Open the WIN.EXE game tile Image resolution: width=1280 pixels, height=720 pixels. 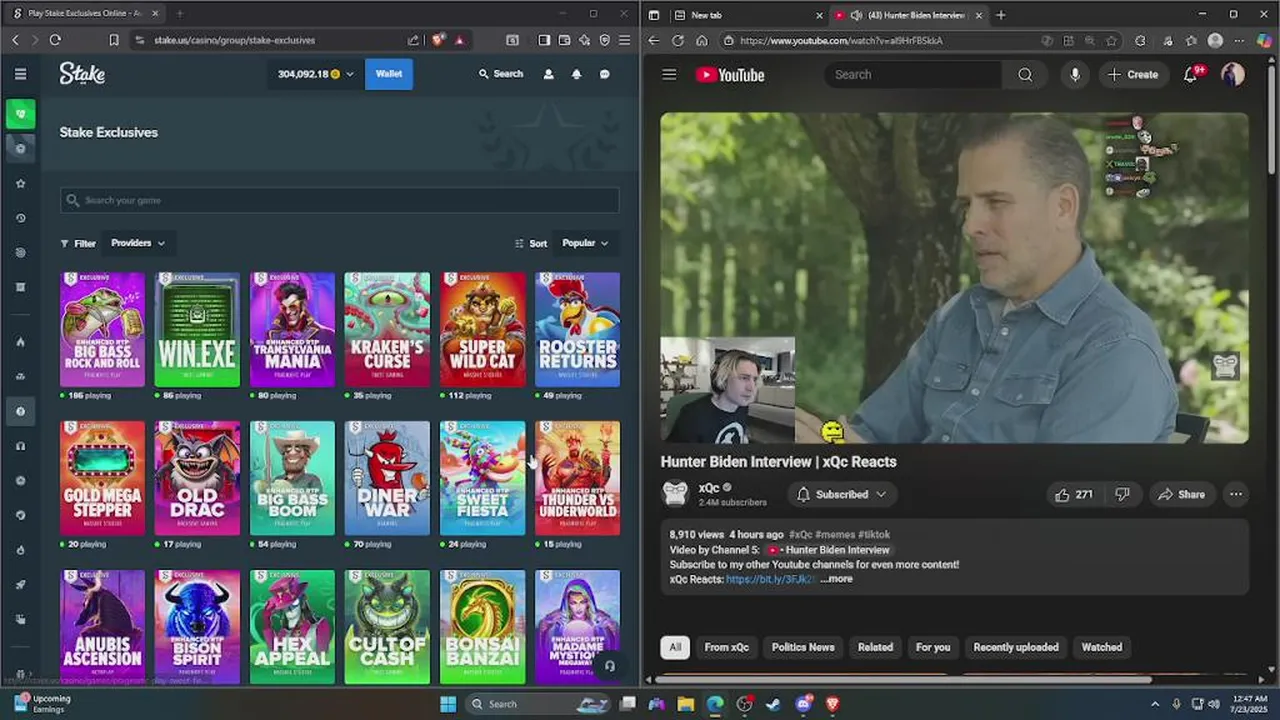point(197,329)
